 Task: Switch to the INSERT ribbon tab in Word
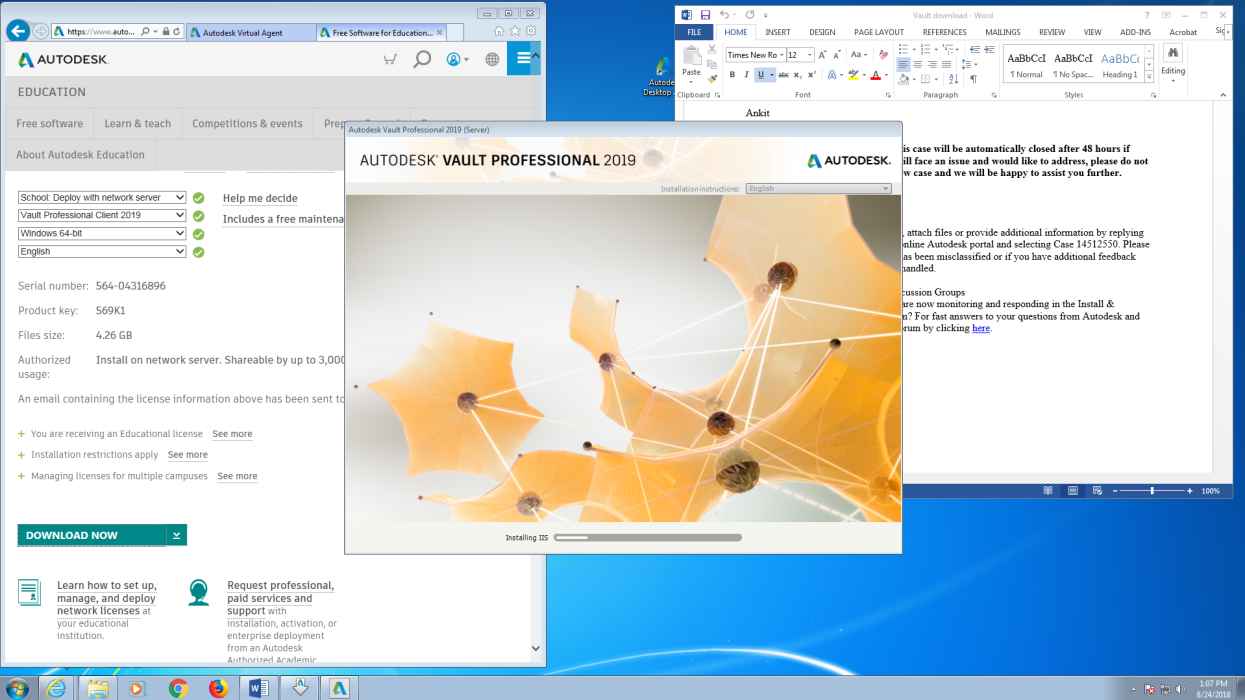(x=778, y=32)
